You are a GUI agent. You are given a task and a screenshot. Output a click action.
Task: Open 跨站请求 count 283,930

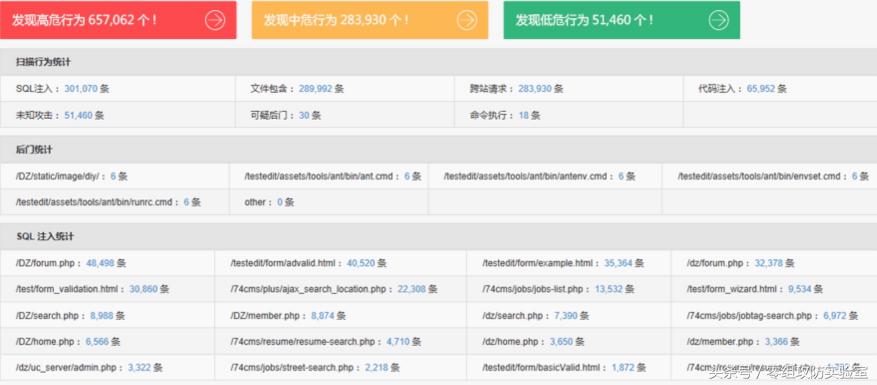click(x=535, y=88)
